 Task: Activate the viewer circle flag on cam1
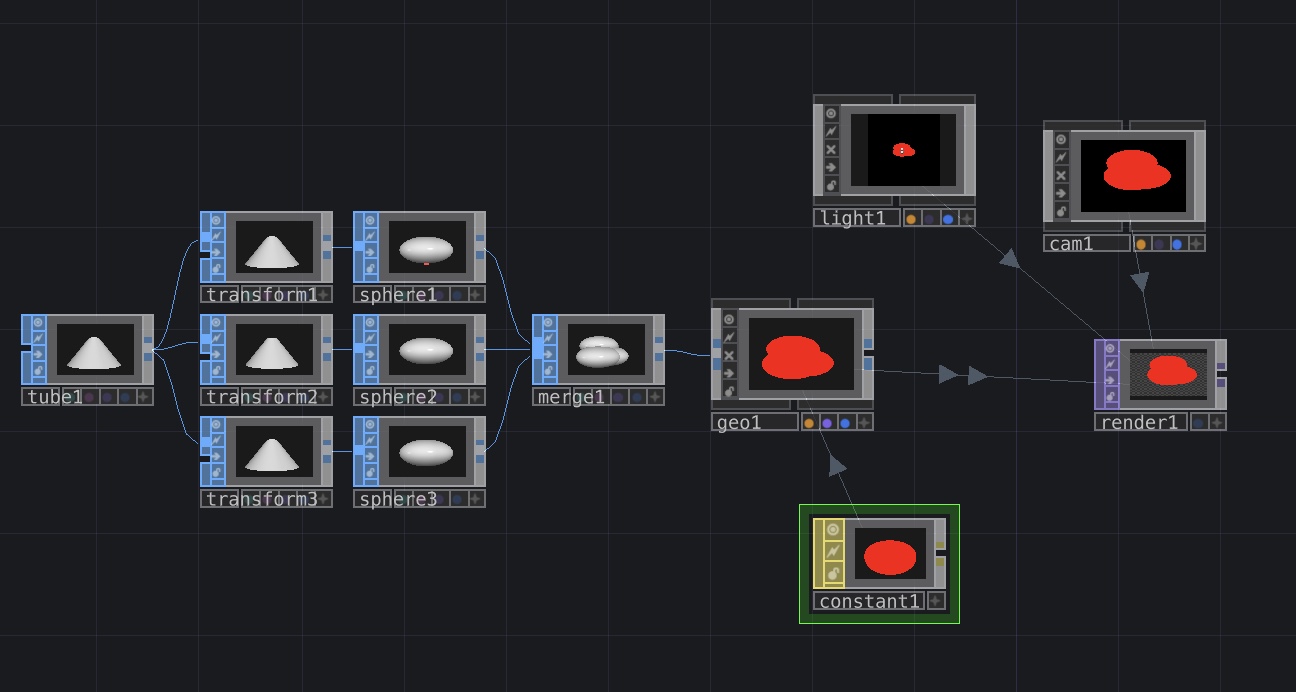coord(1061,140)
